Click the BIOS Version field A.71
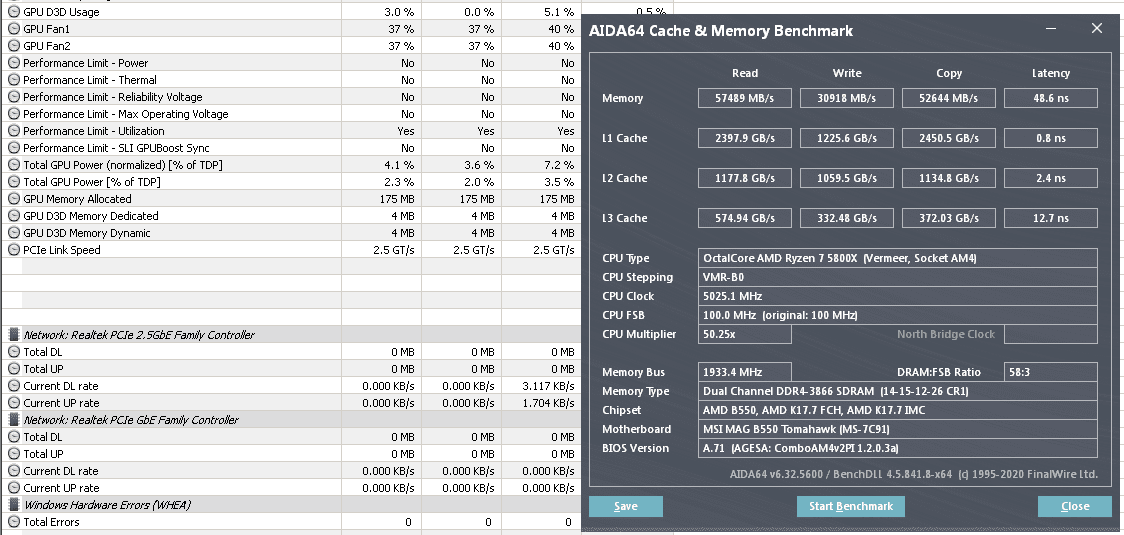Image resolution: width=1124 pixels, height=535 pixels. pos(897,448)
